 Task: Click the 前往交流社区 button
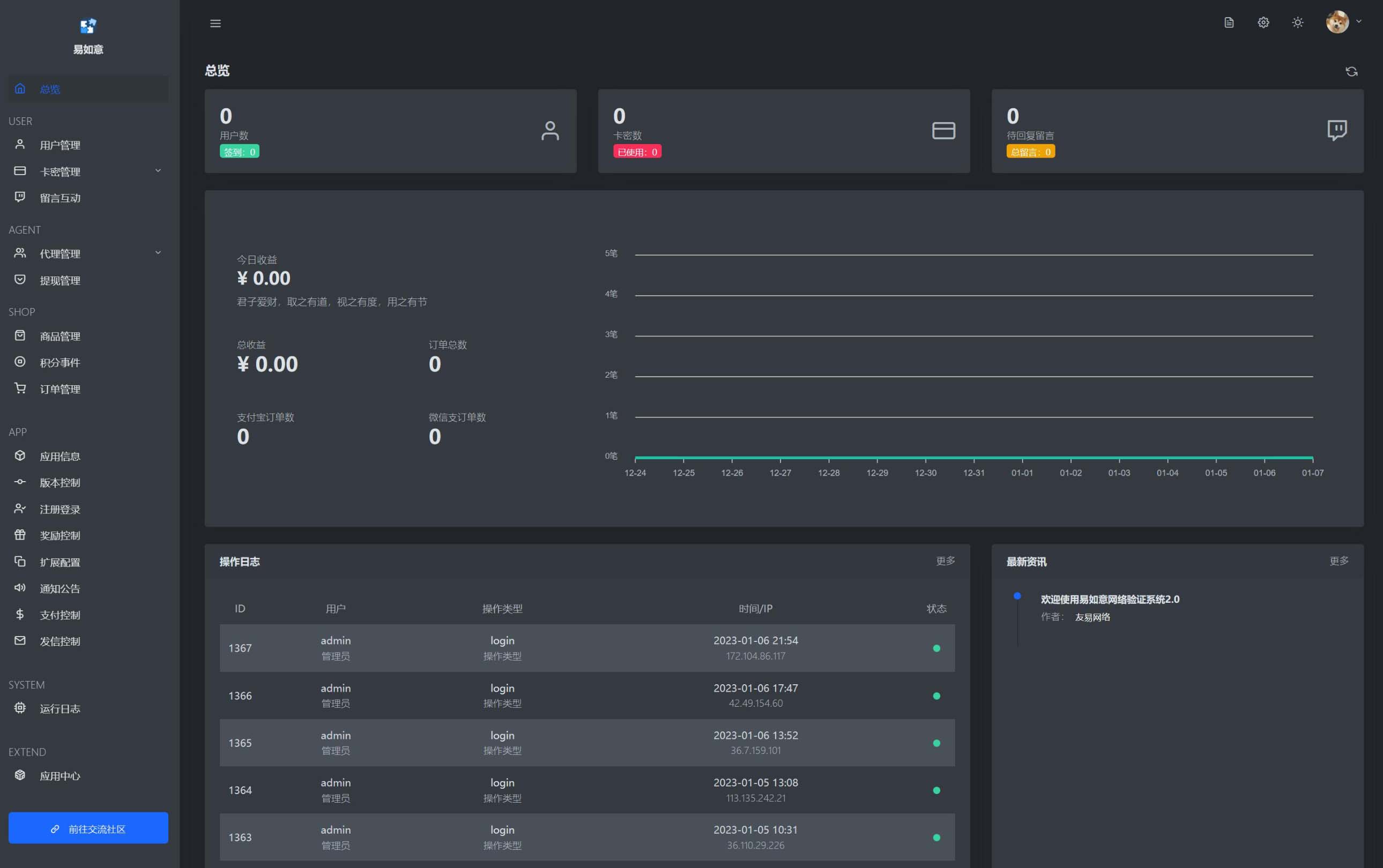88,828
